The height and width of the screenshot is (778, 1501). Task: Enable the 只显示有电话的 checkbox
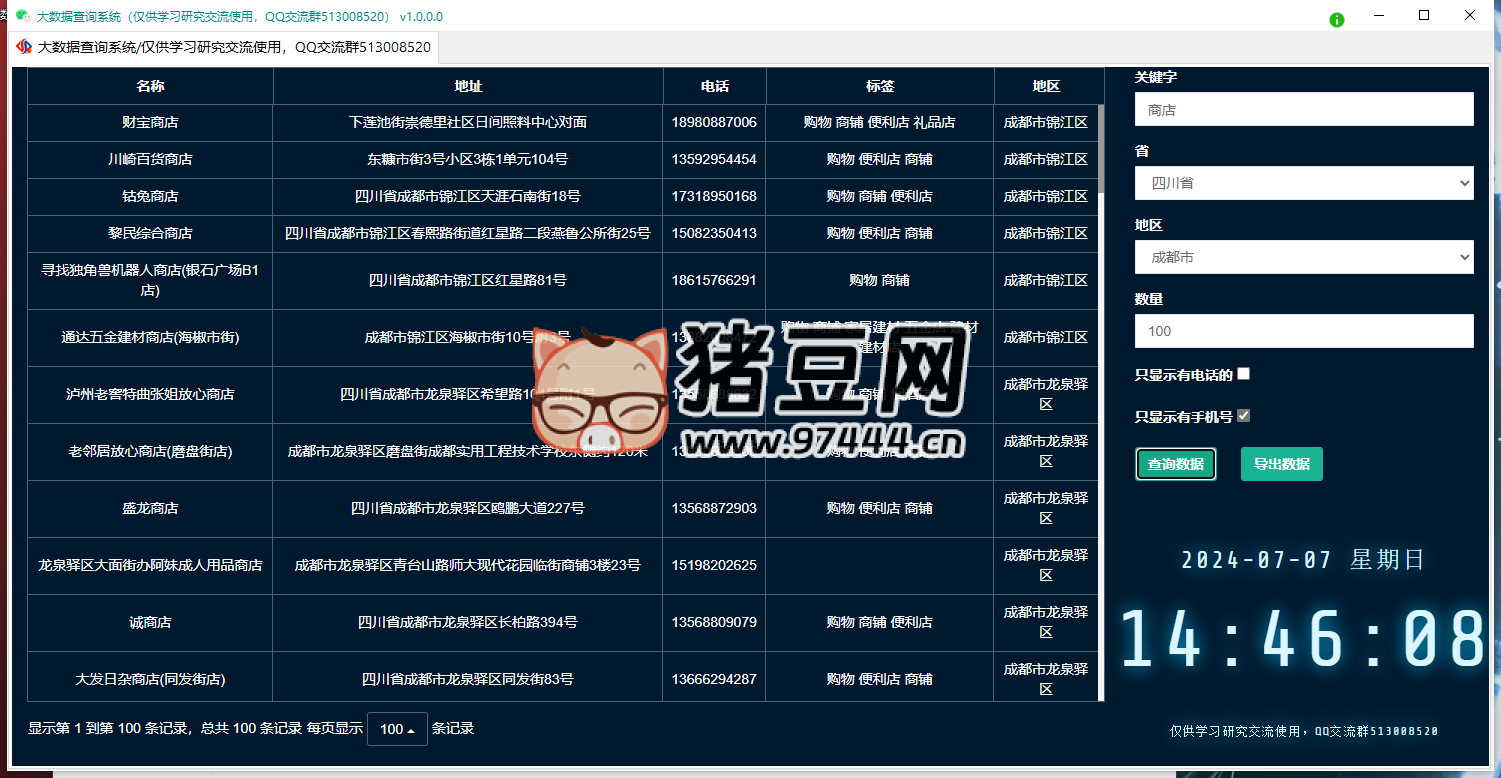tap(1243, 374)
